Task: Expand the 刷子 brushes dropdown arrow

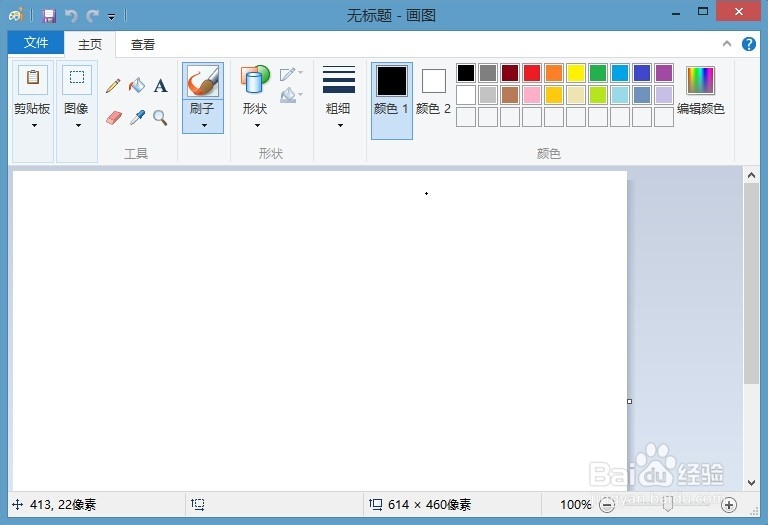Action: (x=204, y=125)
